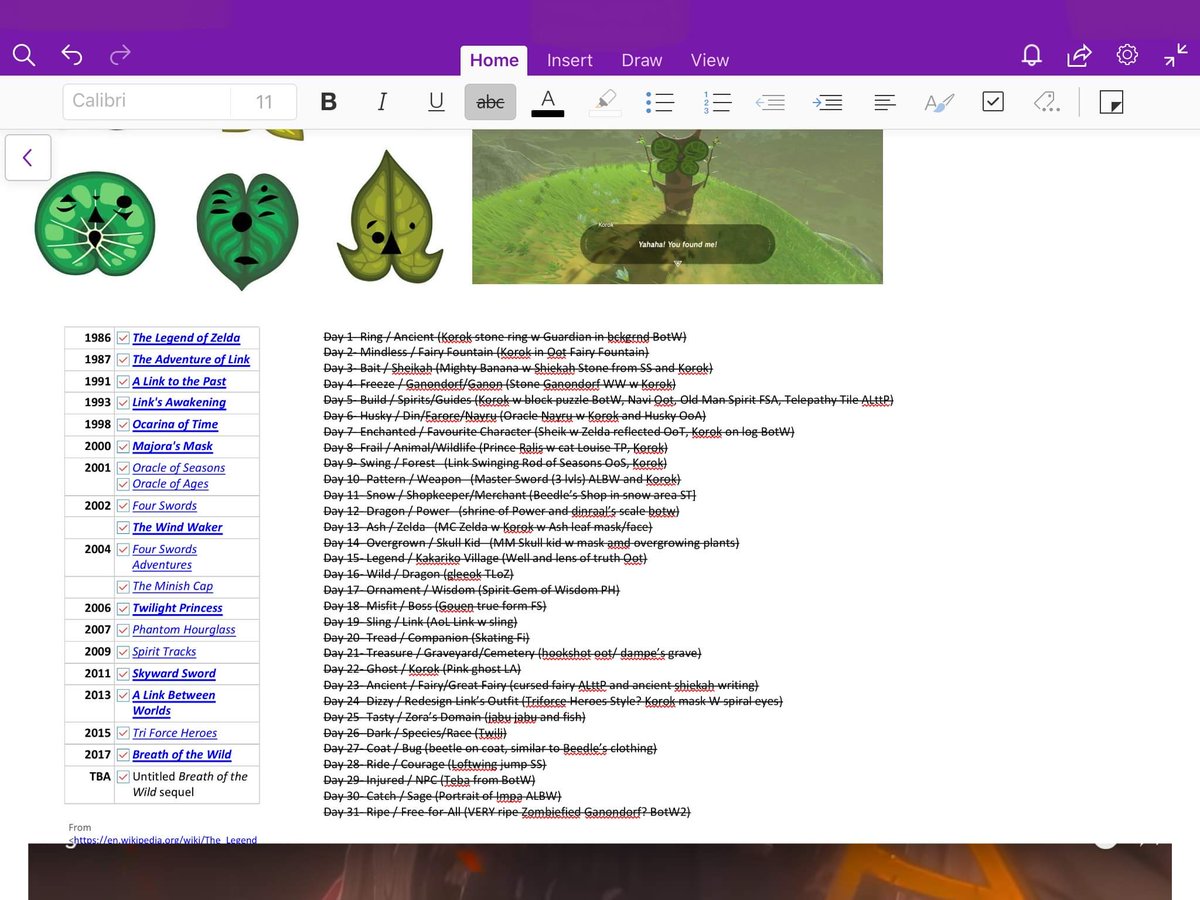Toggle strikethrough formatting

coord(490,102)
